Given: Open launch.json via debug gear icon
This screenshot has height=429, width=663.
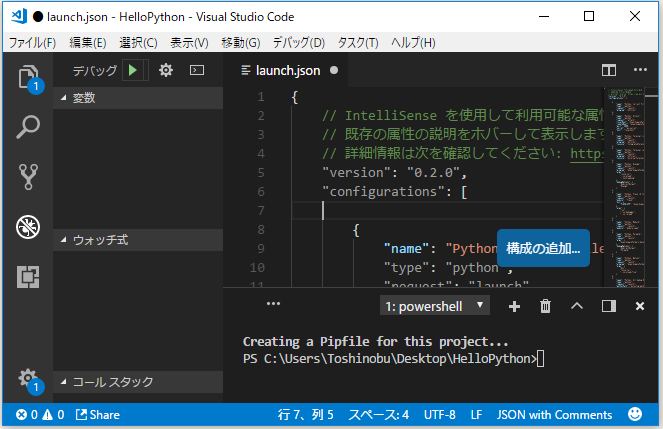Looking at the screenshot, I should click(166, 70).
